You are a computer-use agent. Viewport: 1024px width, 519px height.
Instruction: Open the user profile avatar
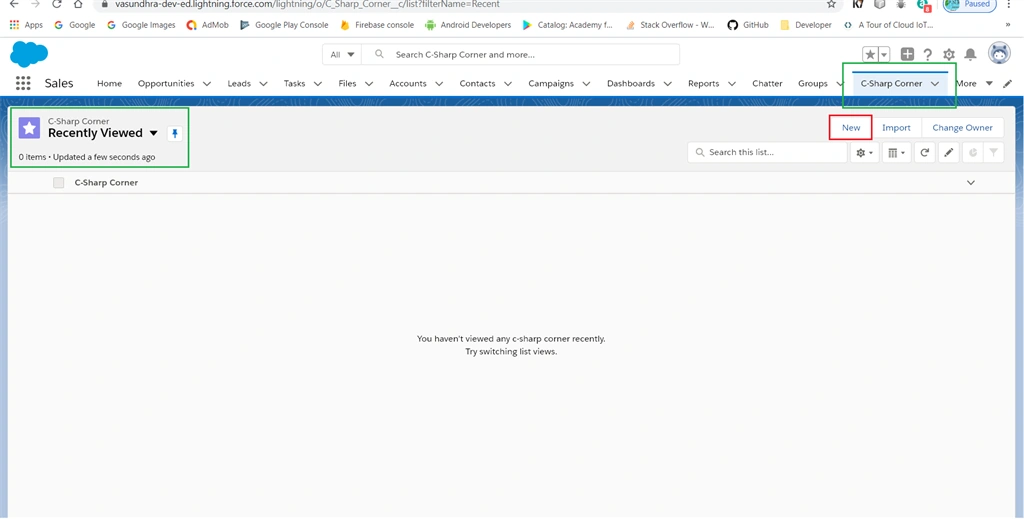tap(999, 54)
